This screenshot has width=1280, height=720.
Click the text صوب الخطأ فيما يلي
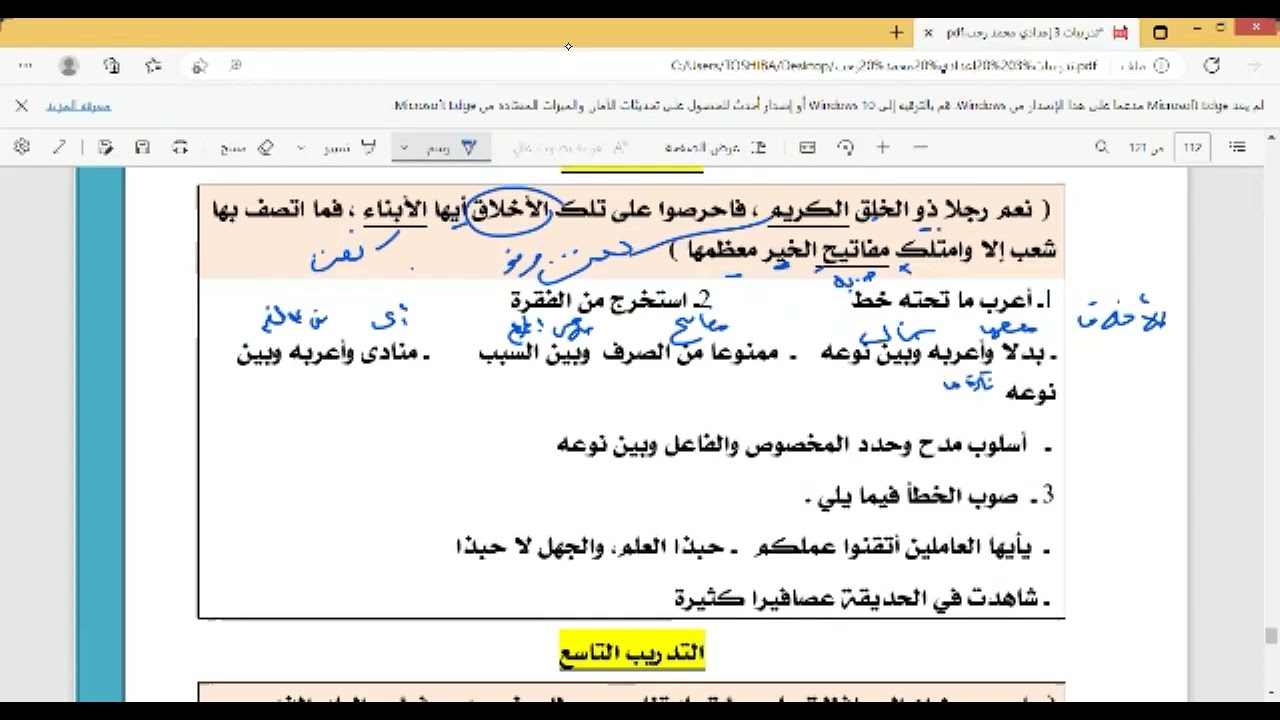point(910,496)
